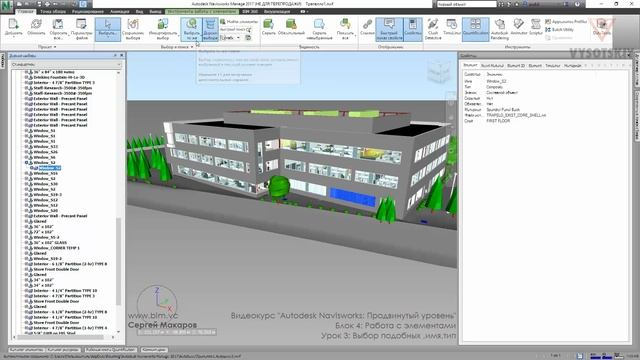Screen dimensions: 640x360
Task: Open the Clash Detective tool
Action: pos(433,29)
